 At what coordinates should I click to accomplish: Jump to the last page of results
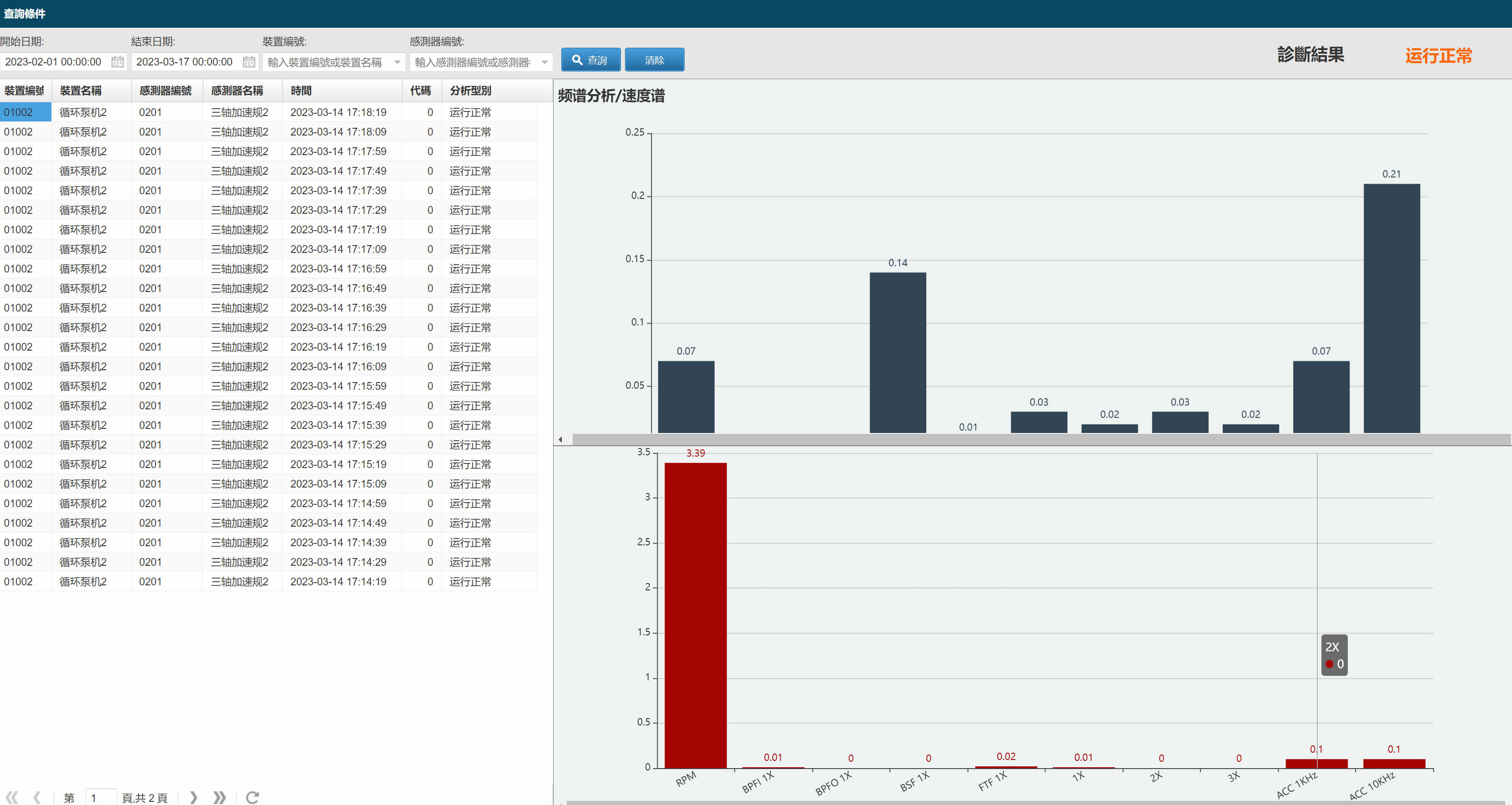pyautogui.click(x=220, y=797)
